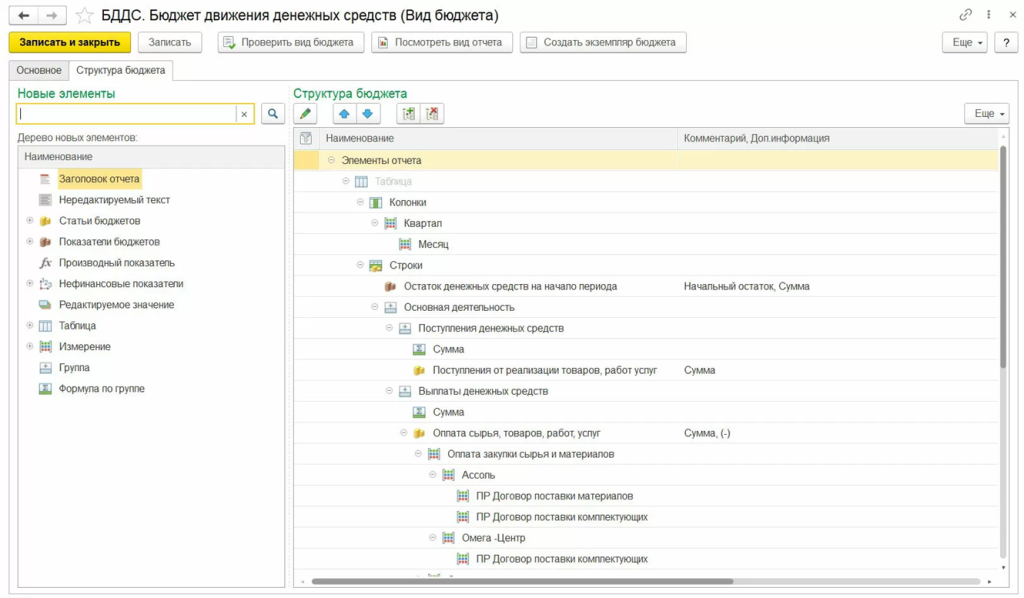Click the delete element icon with red cross
The width and height of the screenshot is (1024, 598).
[432, 114]
